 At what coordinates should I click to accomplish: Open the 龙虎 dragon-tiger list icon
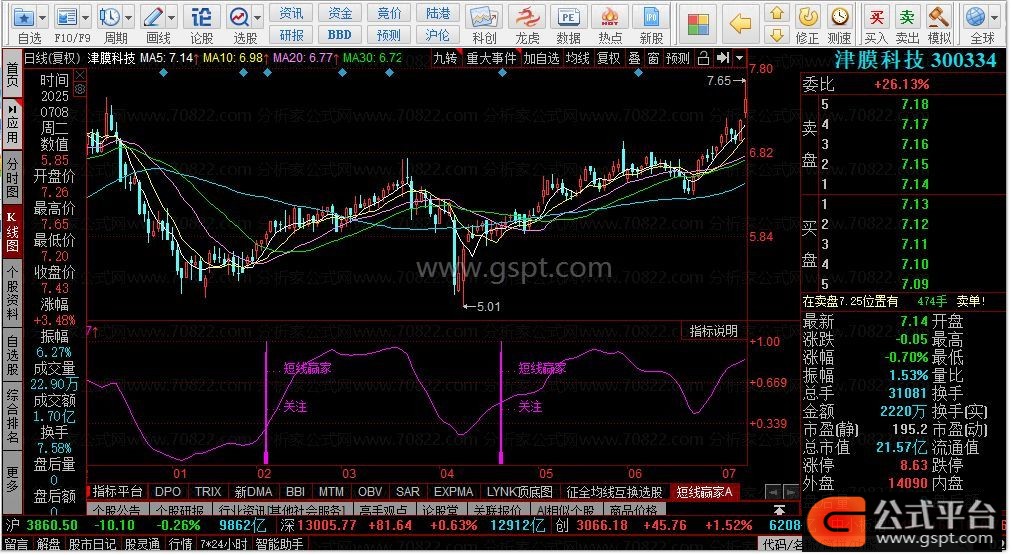528,17
